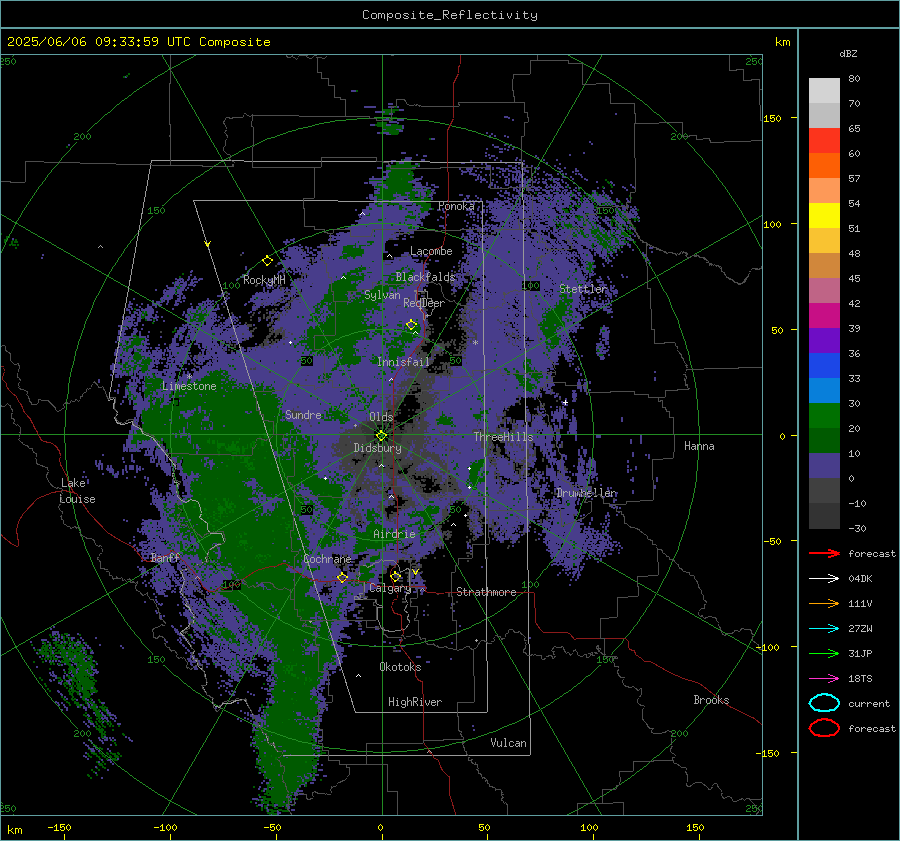
Task: Click the 'Okotoks' city label
Action: point(400,667)
